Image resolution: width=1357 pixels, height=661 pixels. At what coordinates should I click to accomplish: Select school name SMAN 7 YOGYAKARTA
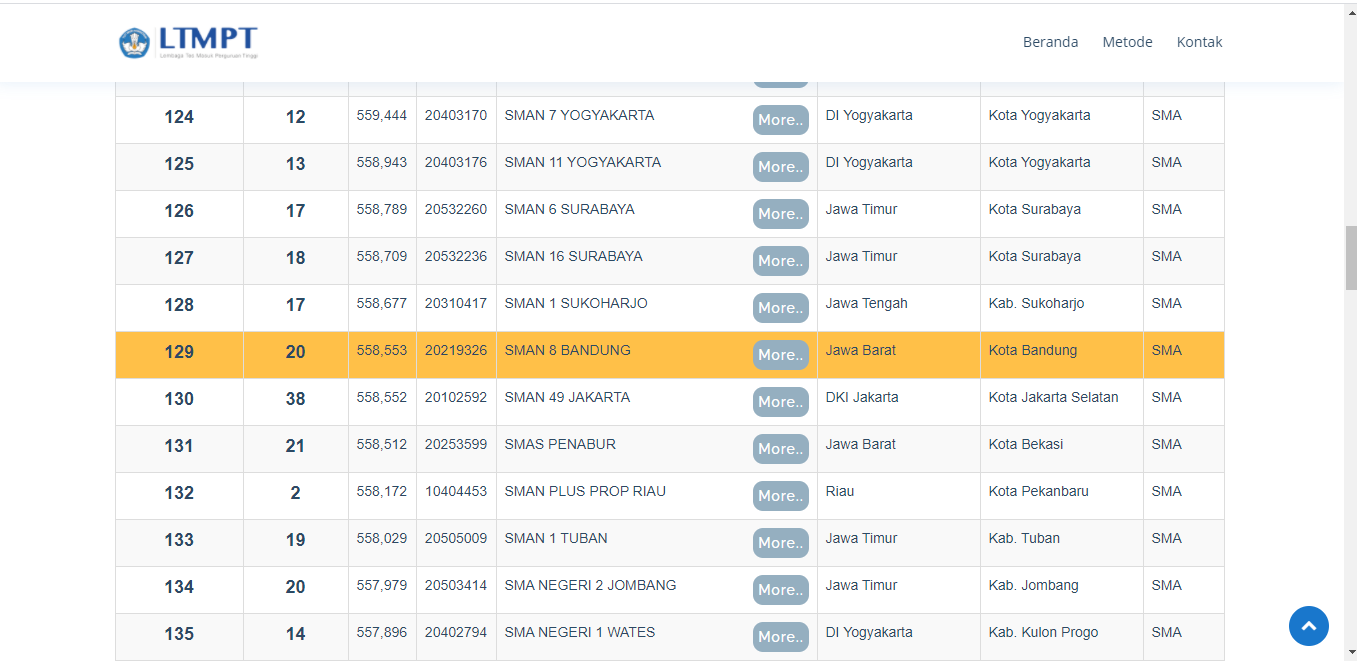point(579,115)
